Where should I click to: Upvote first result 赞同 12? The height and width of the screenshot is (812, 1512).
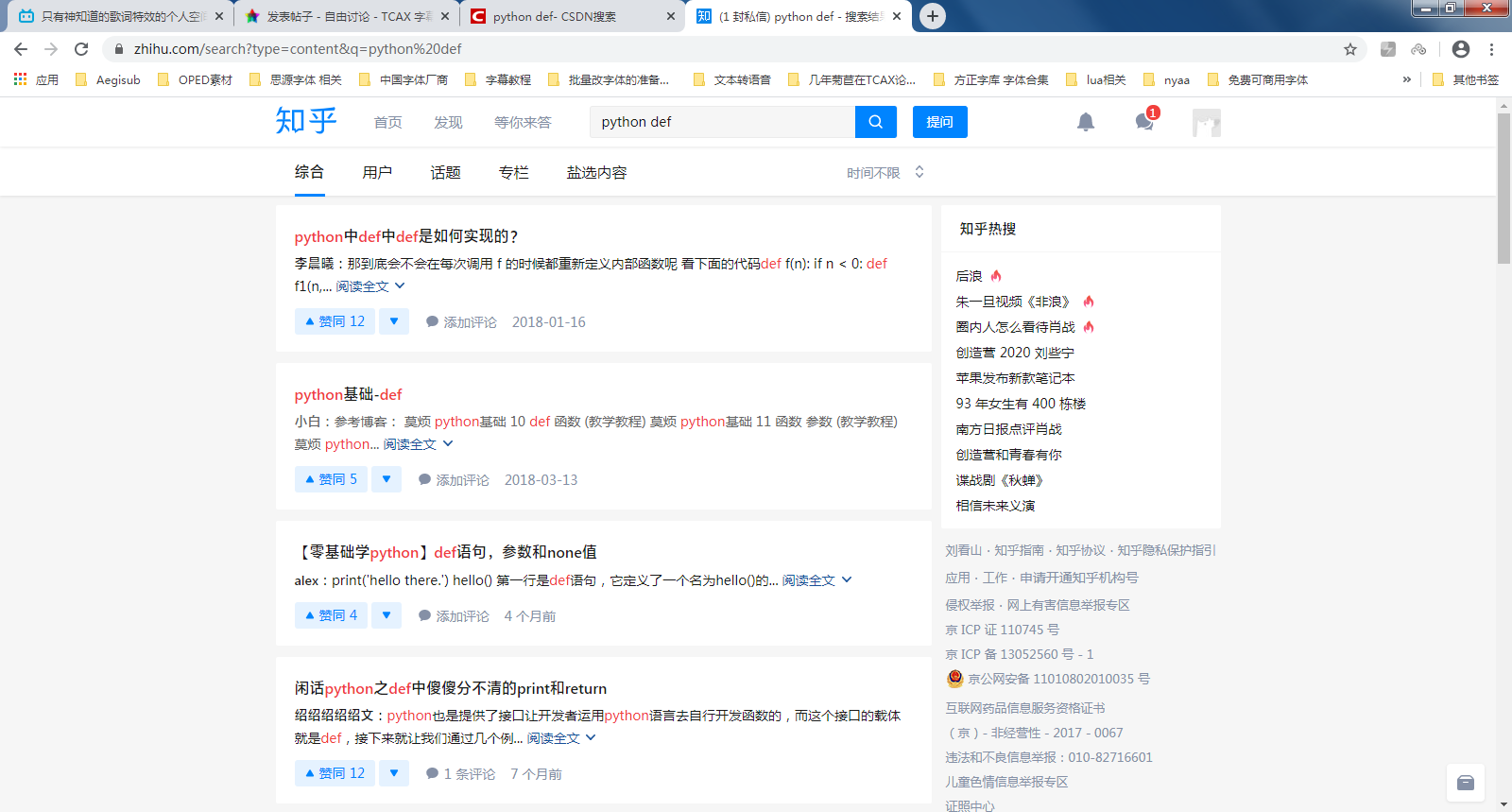(335, 321)
